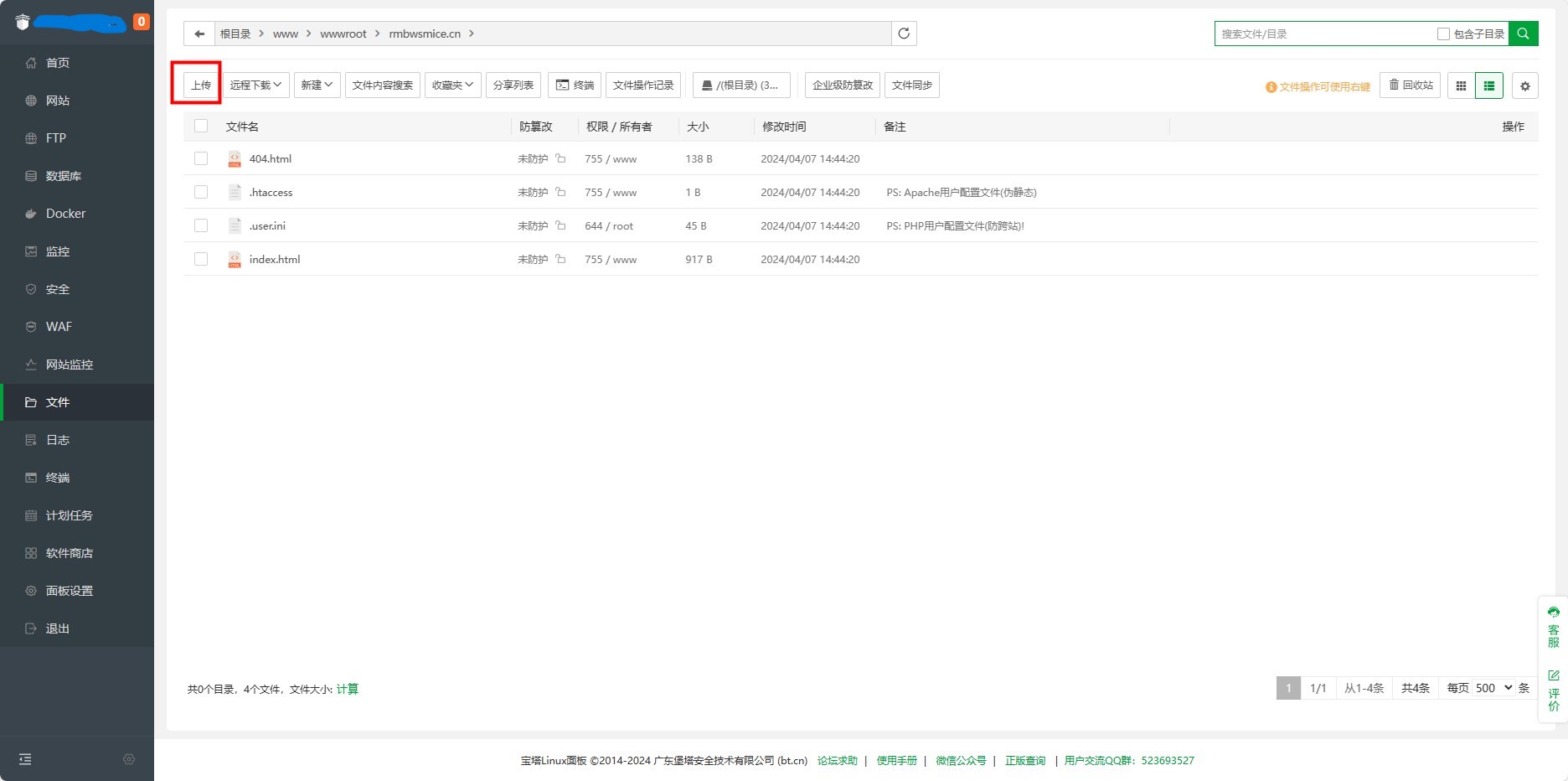Click lock icon for .user.ini tamper protection
This screenshot has width=1568, height=781.
(x=560, y=225)
